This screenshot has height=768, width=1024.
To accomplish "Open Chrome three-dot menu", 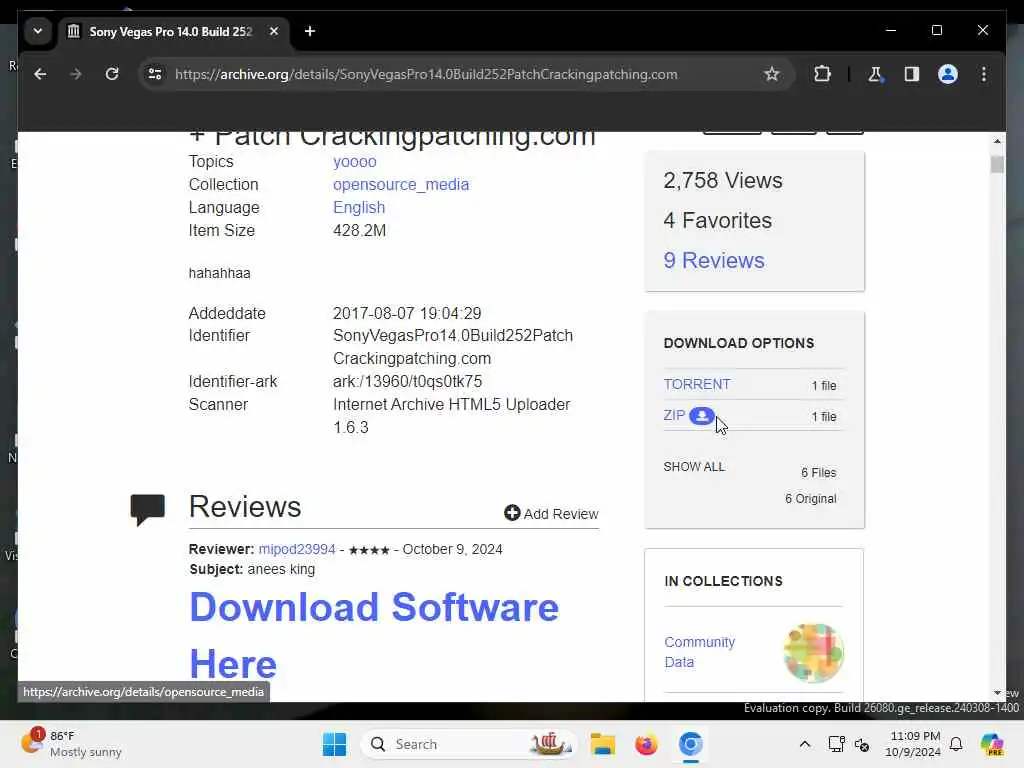I will [x=984, y=74].
